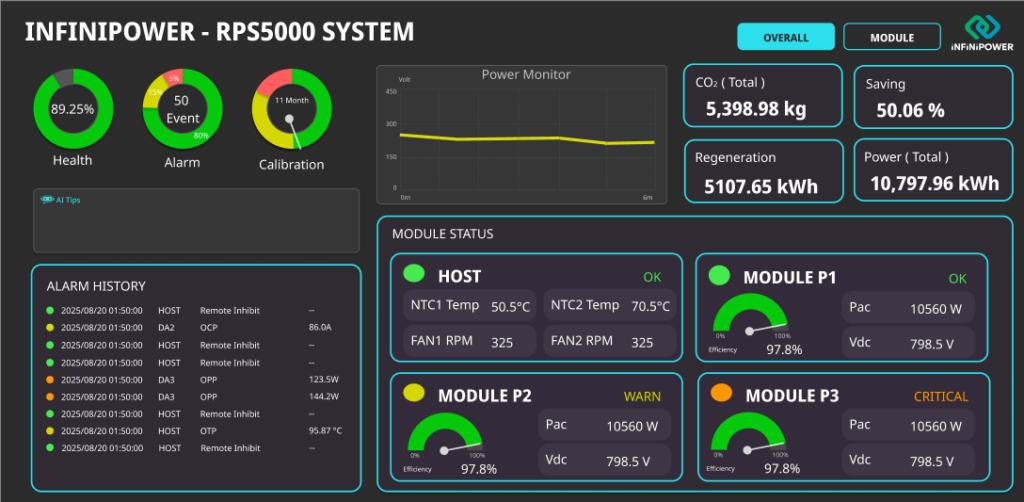1024x502 pixels.
Task: Open the CO₂ (Total) card
Action: [x=762, y=97]
